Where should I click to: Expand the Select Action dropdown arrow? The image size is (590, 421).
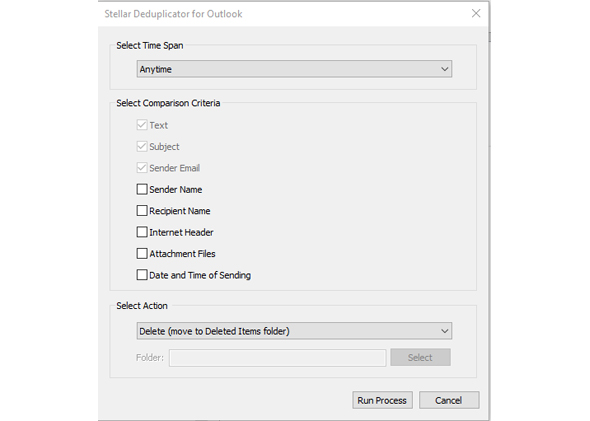(444, 331)
